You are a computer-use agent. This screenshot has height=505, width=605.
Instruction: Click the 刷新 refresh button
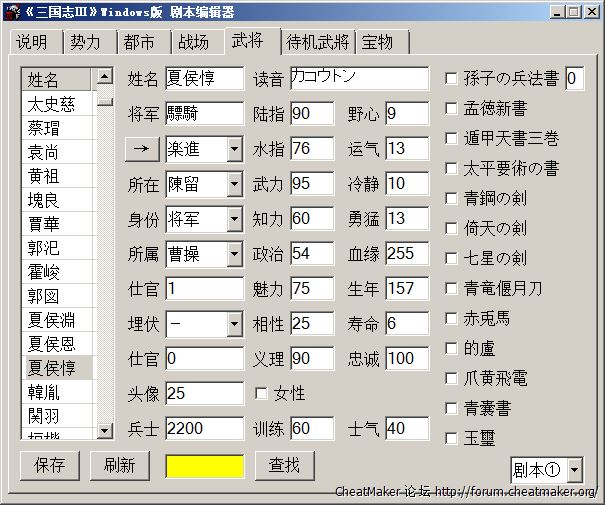pos(119,465)
